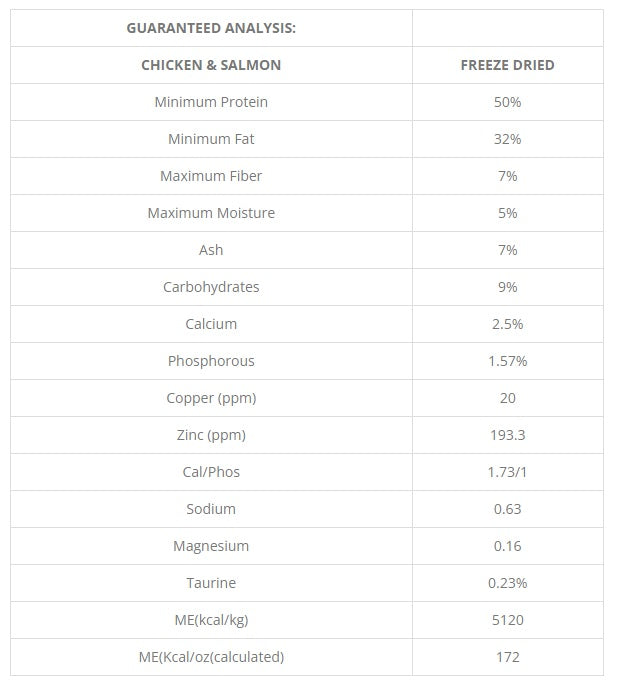Viewport: 617px width, 689px height.
Task: Click the 1.73/1 Cal/Phos ratio value
Action: pyautogui.click(x=507, y=471)
